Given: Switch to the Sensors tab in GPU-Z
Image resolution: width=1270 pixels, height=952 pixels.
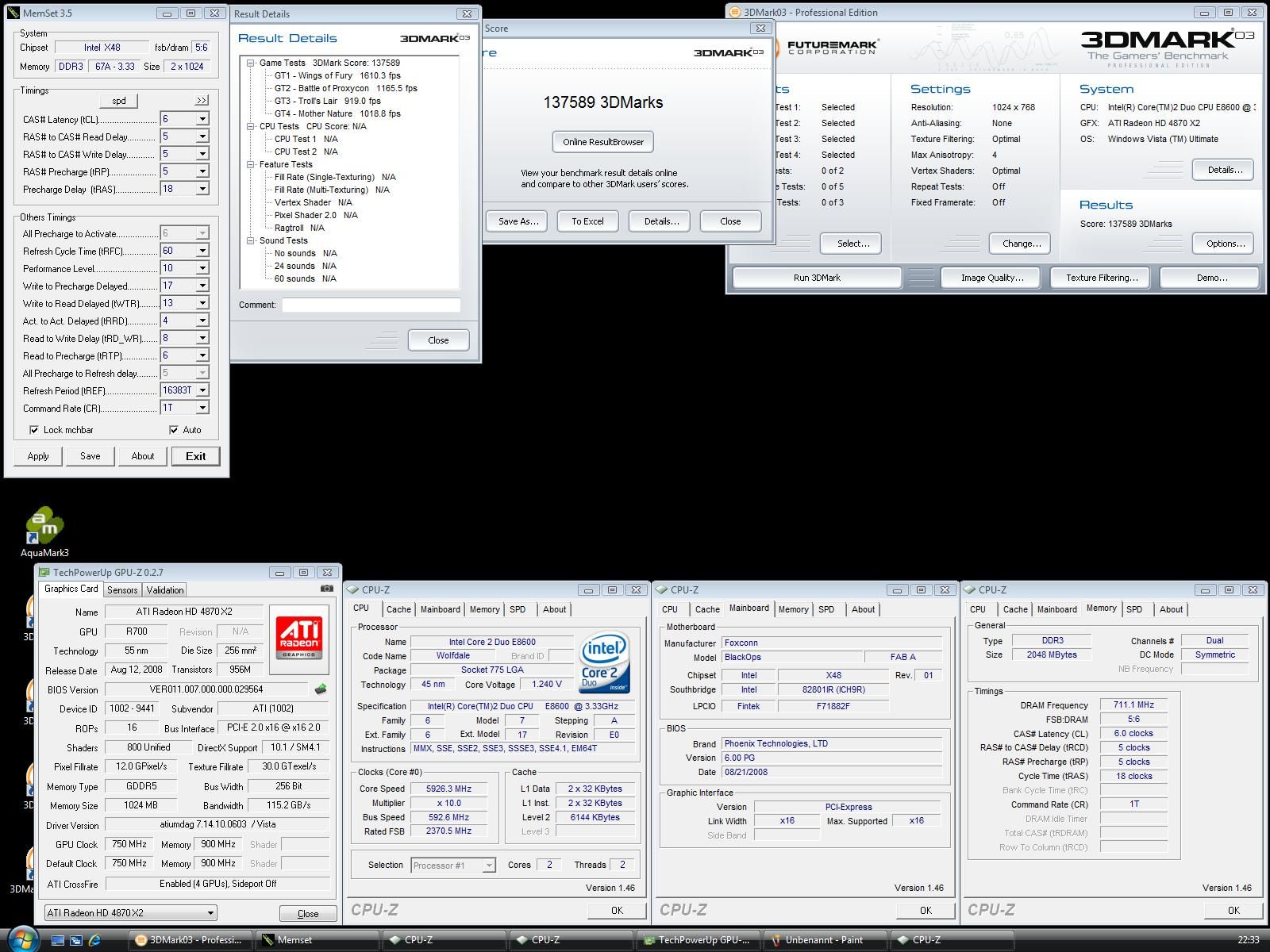Looking at the screenshot, I should (122, 590).
